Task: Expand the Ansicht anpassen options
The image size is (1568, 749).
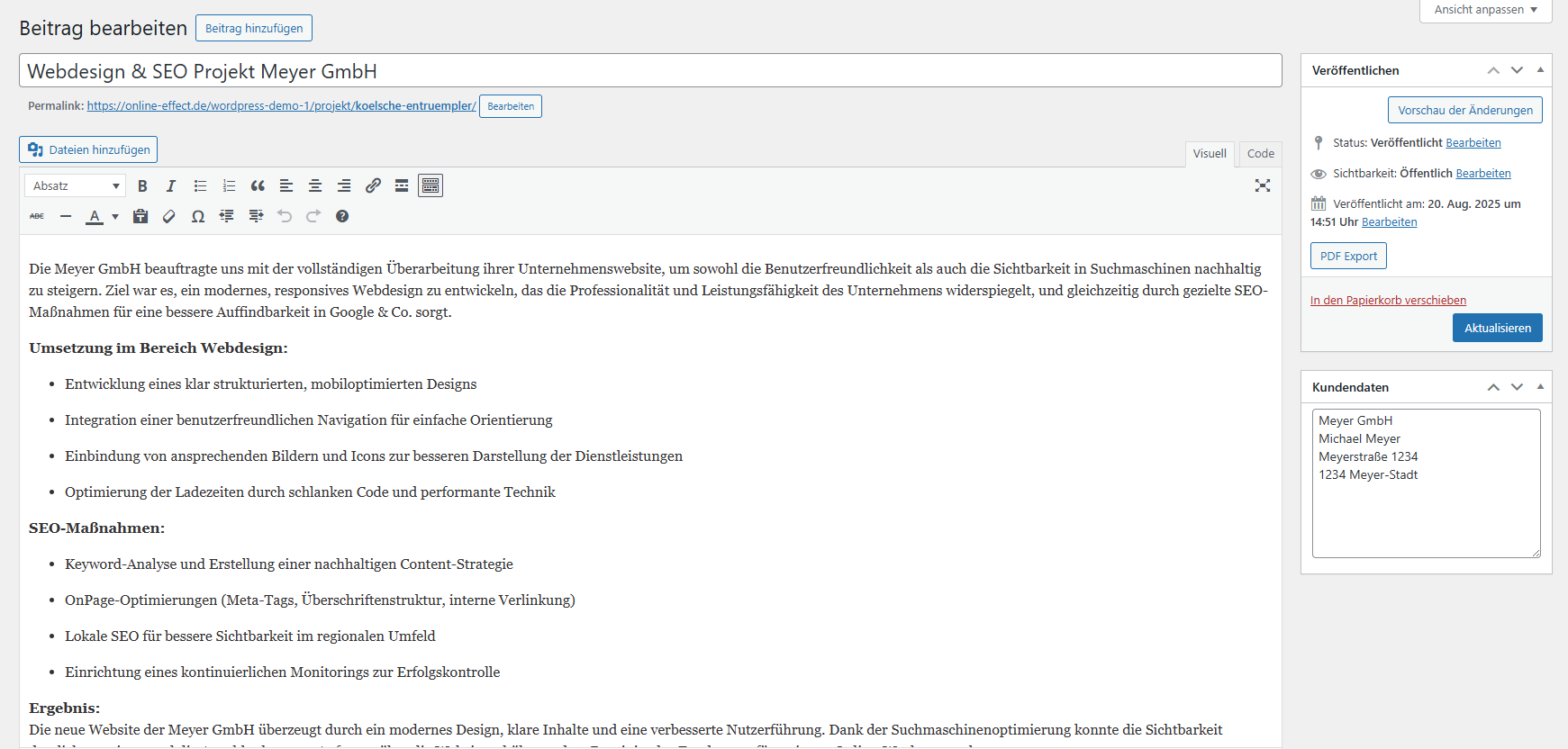Action: tap(1485, 10)
